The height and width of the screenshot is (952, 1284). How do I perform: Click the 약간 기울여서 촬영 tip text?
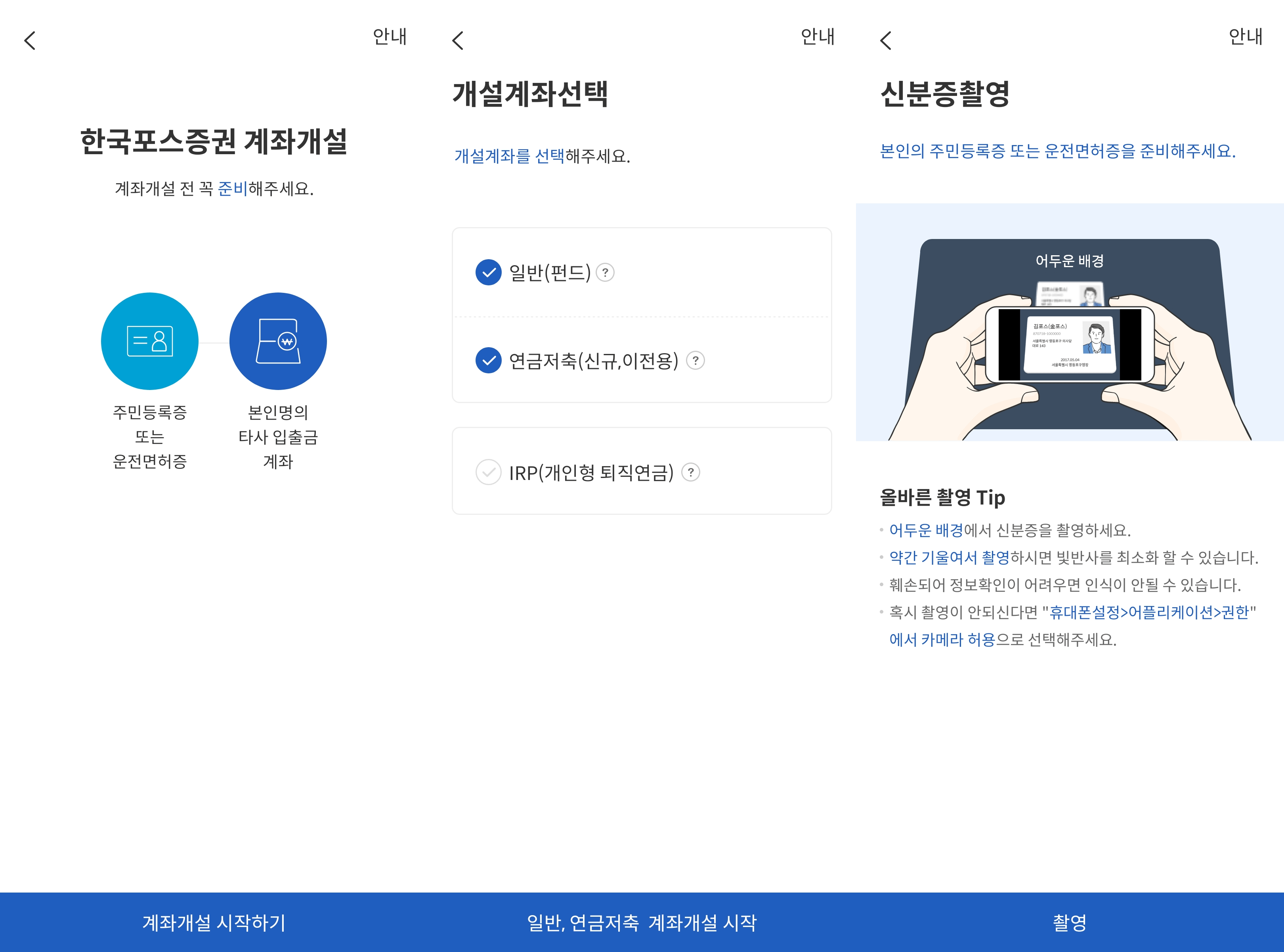[949, 558]
